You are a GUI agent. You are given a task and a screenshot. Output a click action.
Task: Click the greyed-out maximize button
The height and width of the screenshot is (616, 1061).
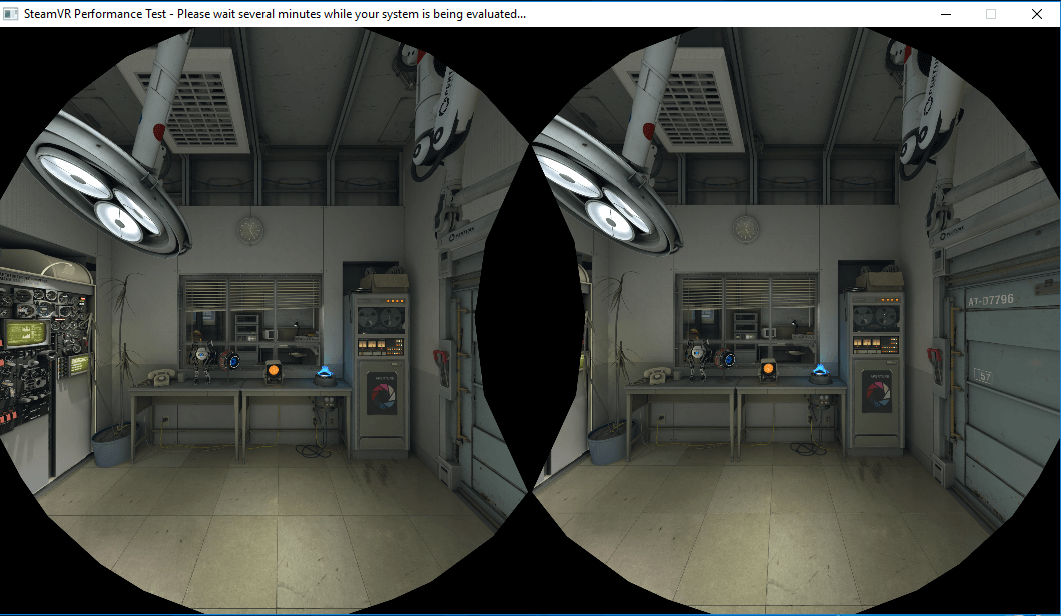click(991, 14)
